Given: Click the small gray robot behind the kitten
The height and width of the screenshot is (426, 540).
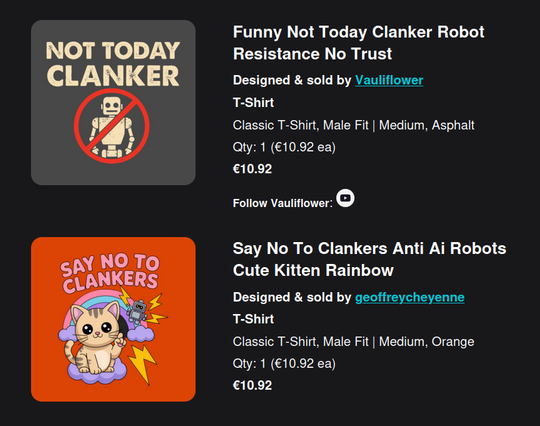Looking at the screenshot, I should click(x=137, y=312).
